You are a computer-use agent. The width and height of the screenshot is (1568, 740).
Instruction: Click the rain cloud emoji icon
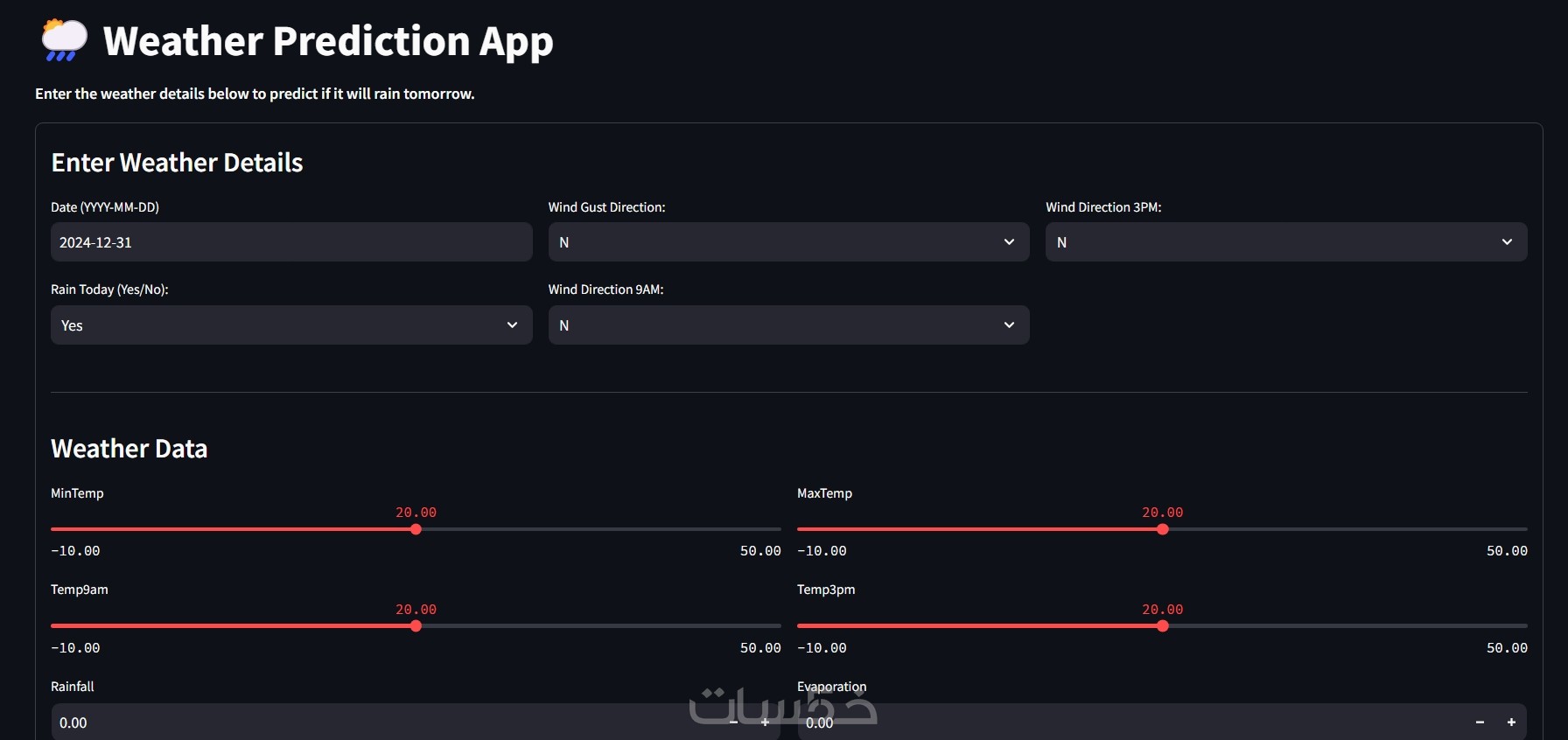pos(64,40)
